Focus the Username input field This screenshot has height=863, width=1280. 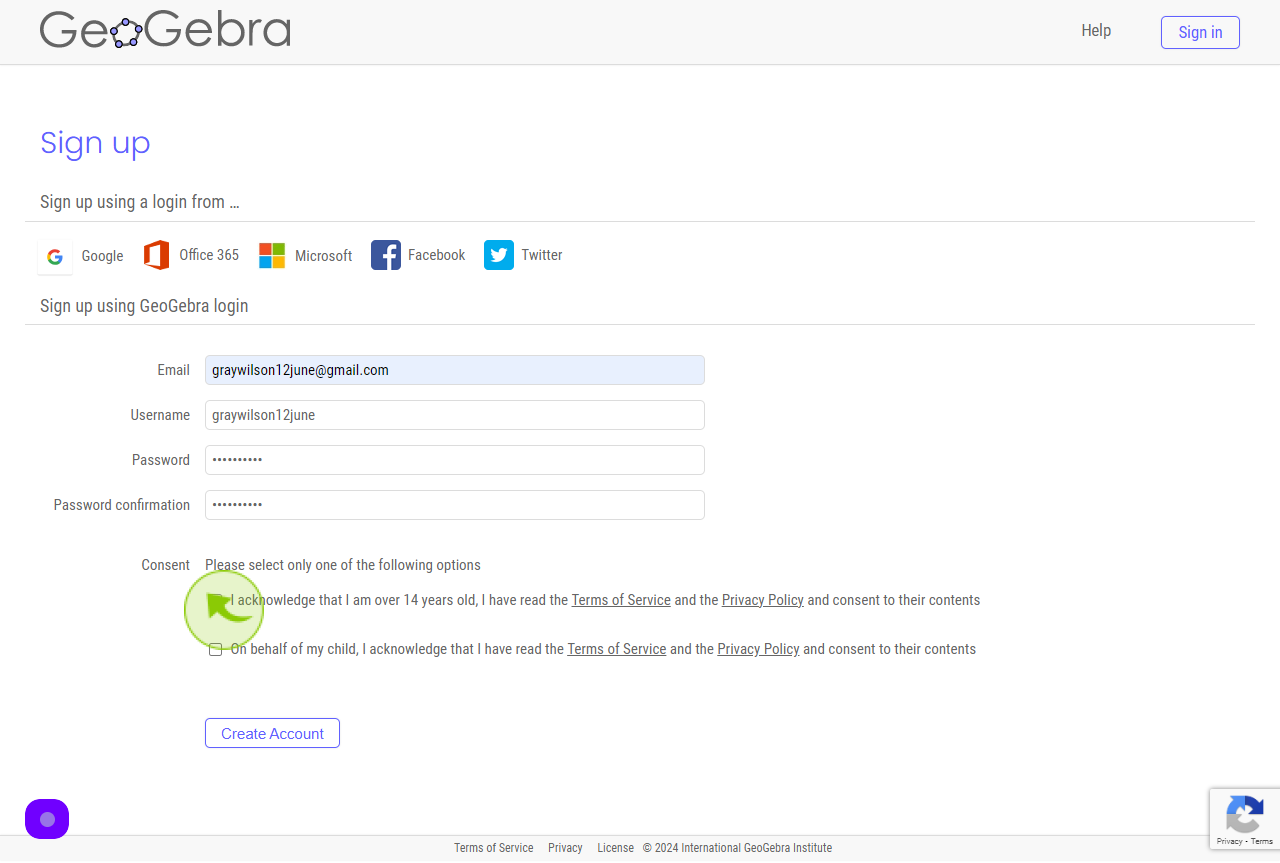[455, 415]
